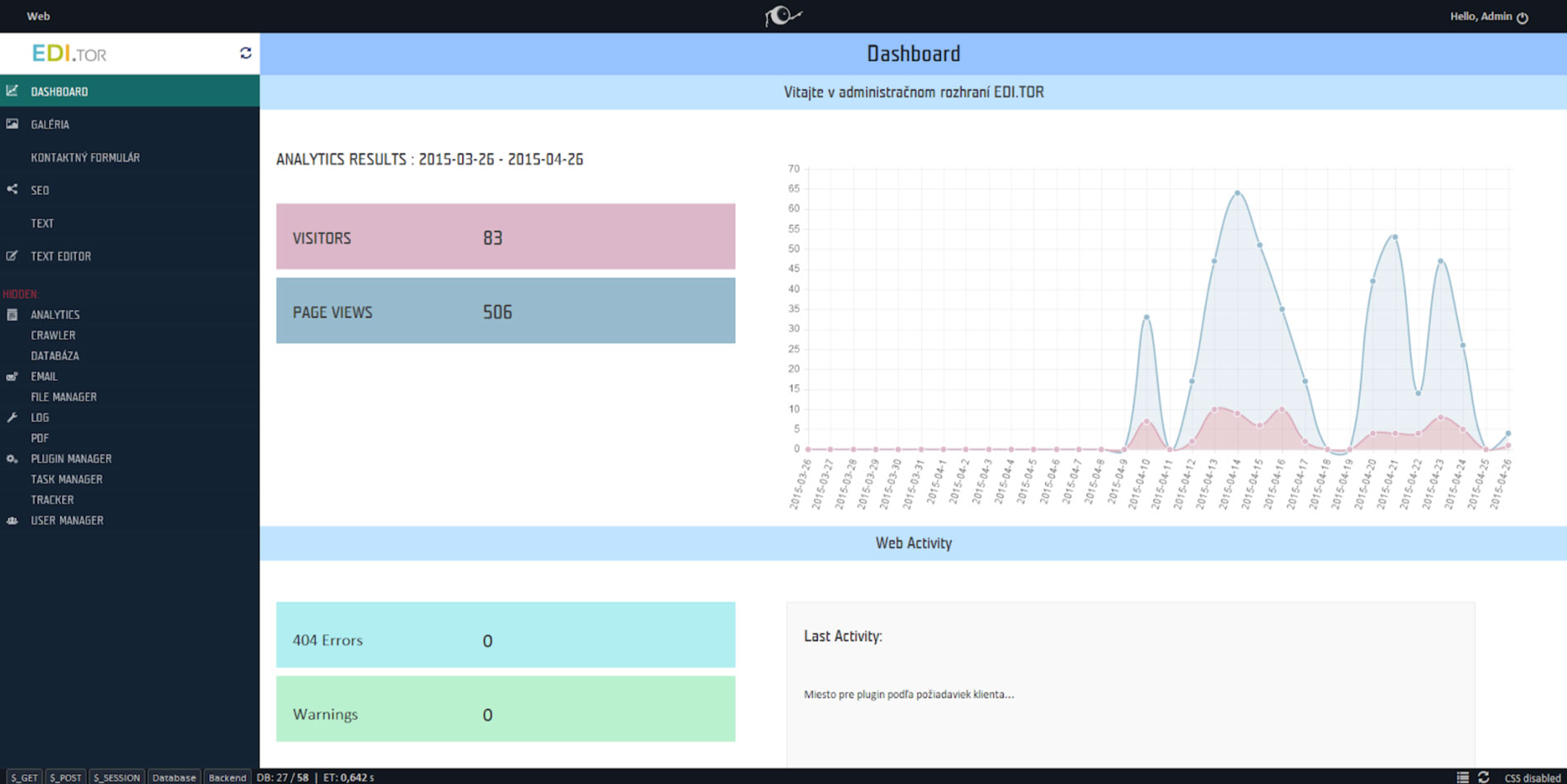This screenshot has width=1567, height=784.
Task: Click the Warnings card
Action: point(506,709)
